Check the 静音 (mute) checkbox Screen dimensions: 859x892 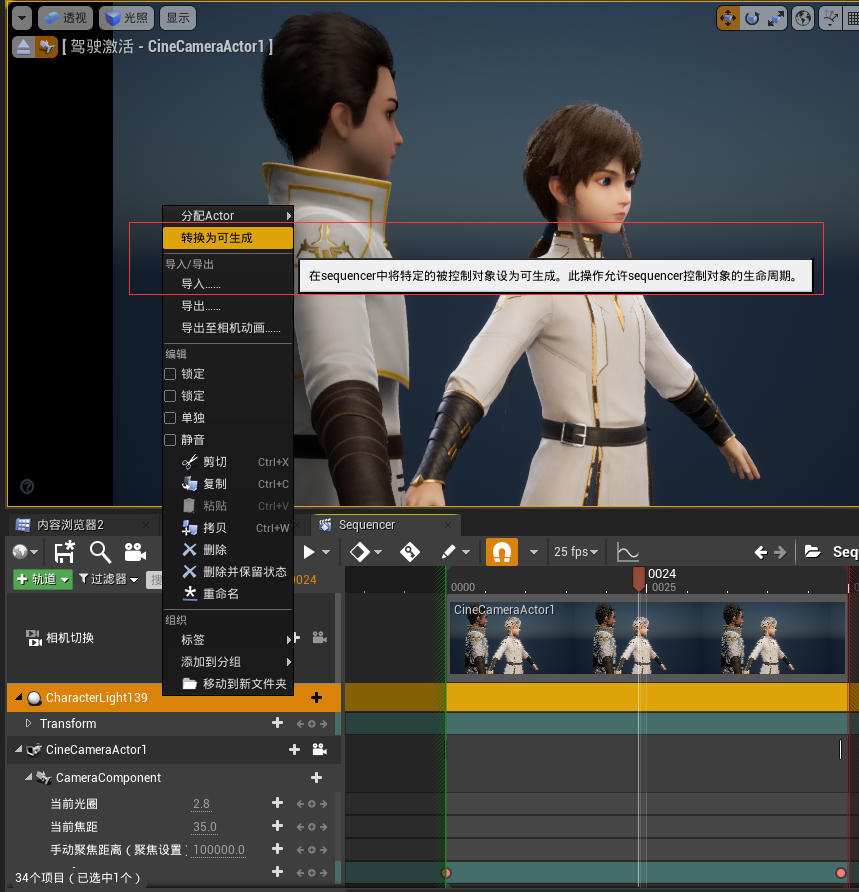[x=170, y=440]
